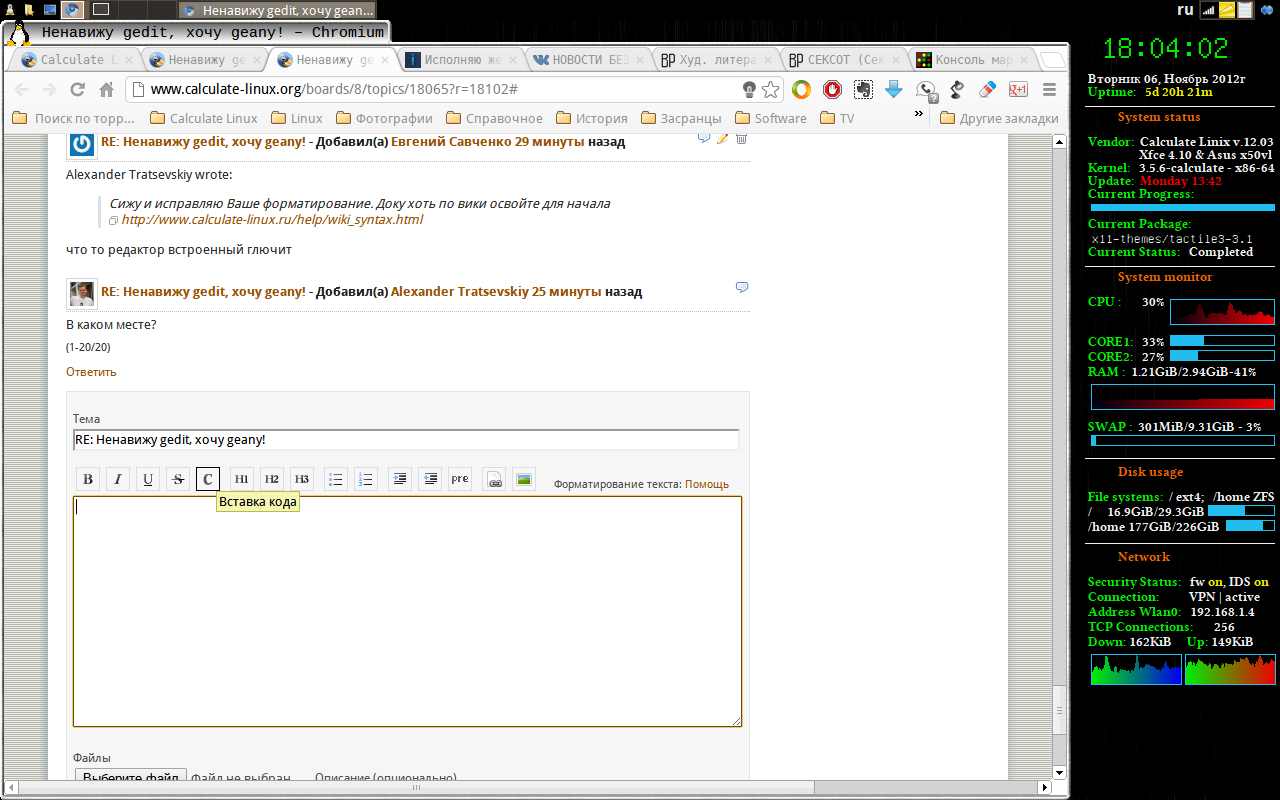Viewport: 1280px width, 800px height.
Task: Apply italic formatting in the reply editor
Action: [x=118, y=479]
